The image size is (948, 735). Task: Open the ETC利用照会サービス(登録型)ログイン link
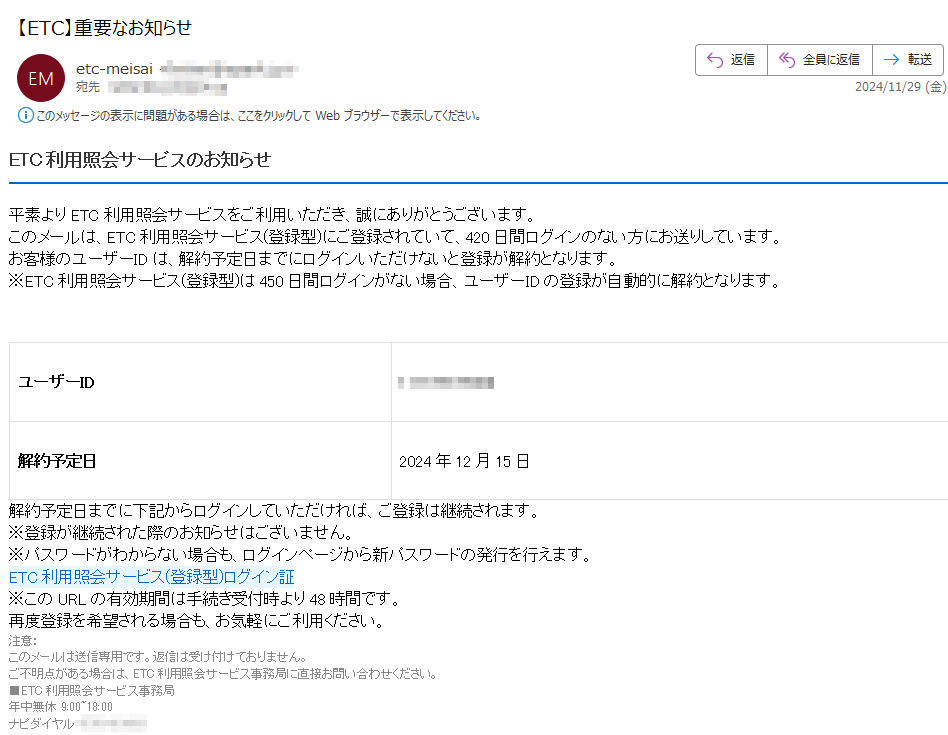click(152, 577)
